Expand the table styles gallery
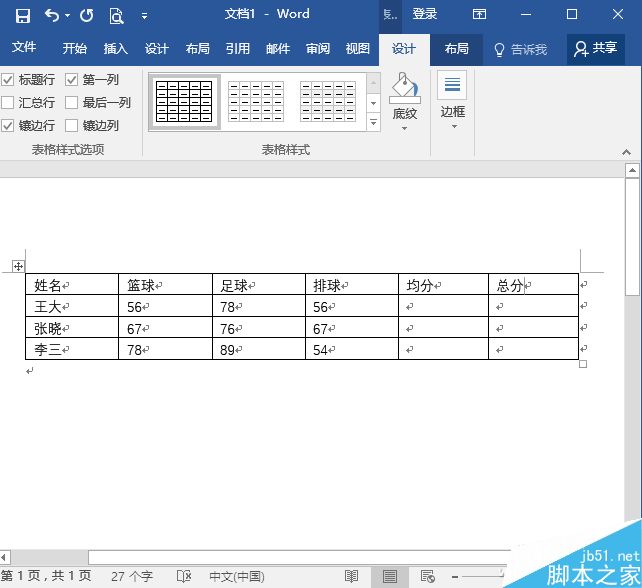This screenshot has height=588, width=642. coord(373,123)
